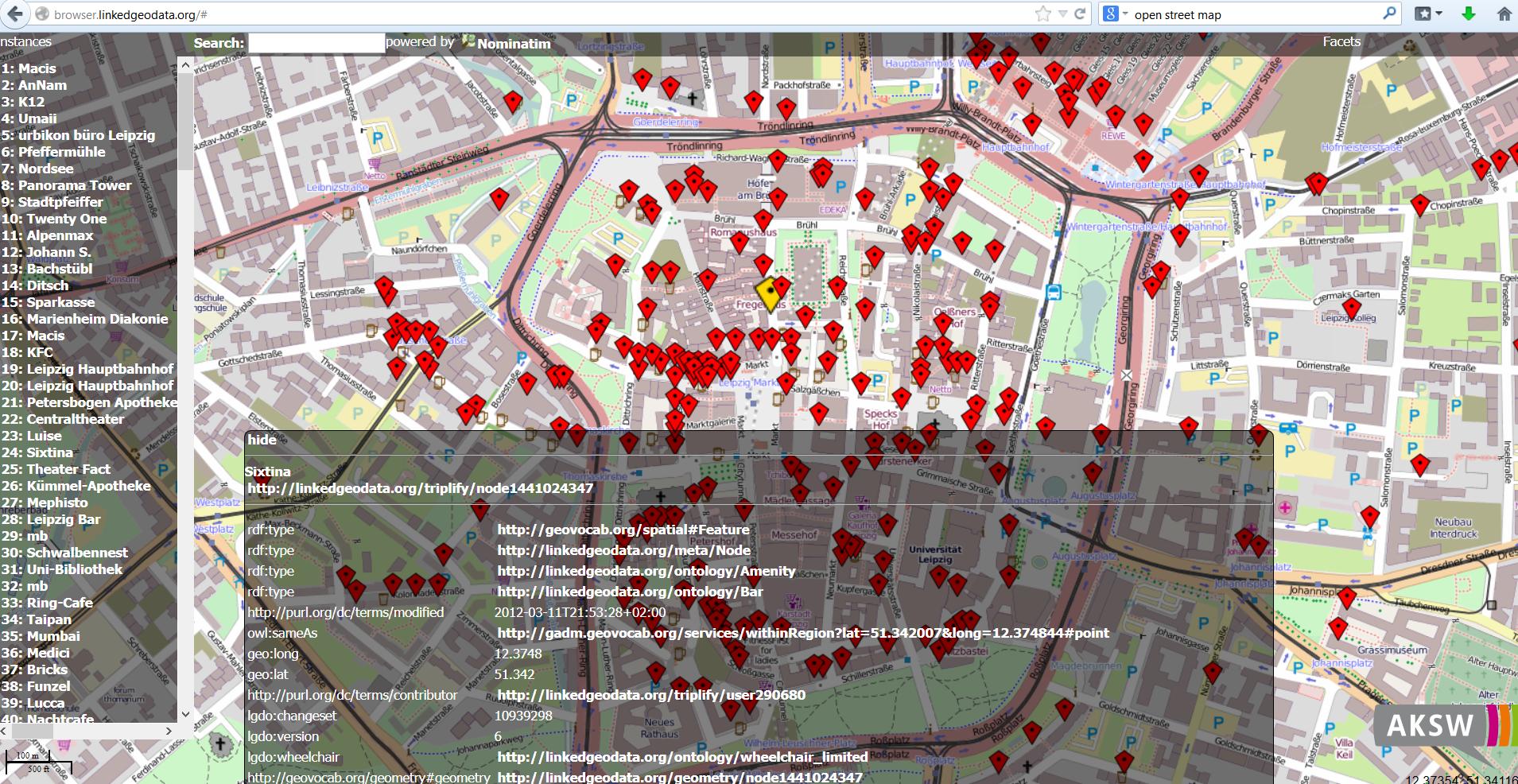Viewport: 1518px width, 784px height.
Task: Select '3: K12' in the list
Action: tap(23, 102)
